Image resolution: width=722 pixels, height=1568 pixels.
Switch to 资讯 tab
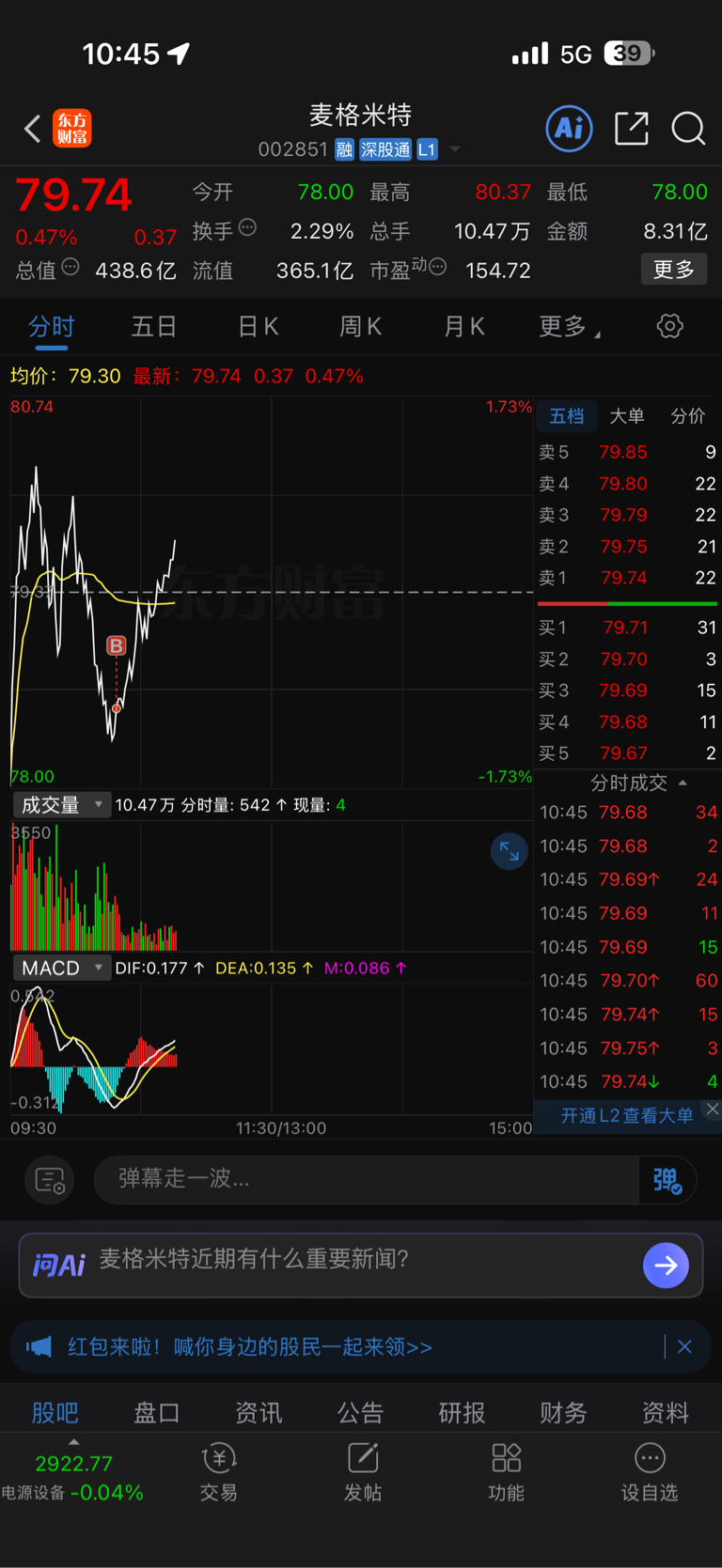(259, 1412)
